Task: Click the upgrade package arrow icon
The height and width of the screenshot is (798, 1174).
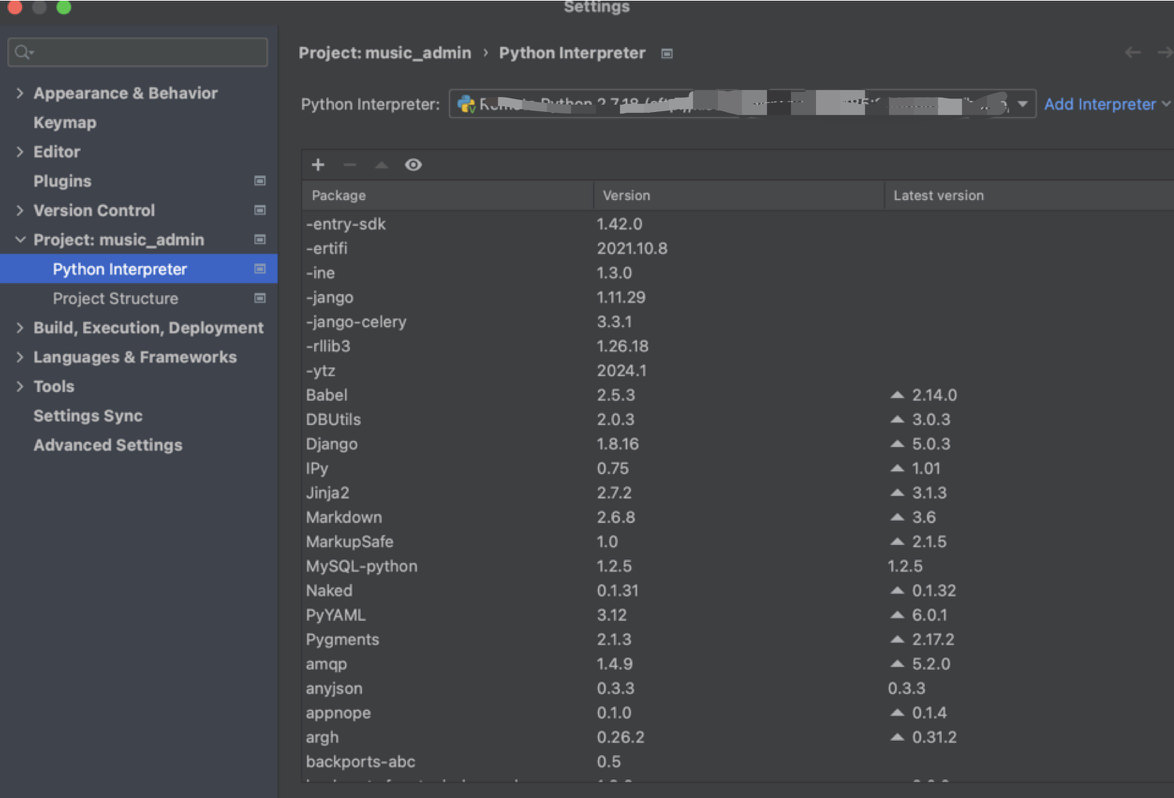Action: click(381, 165)
